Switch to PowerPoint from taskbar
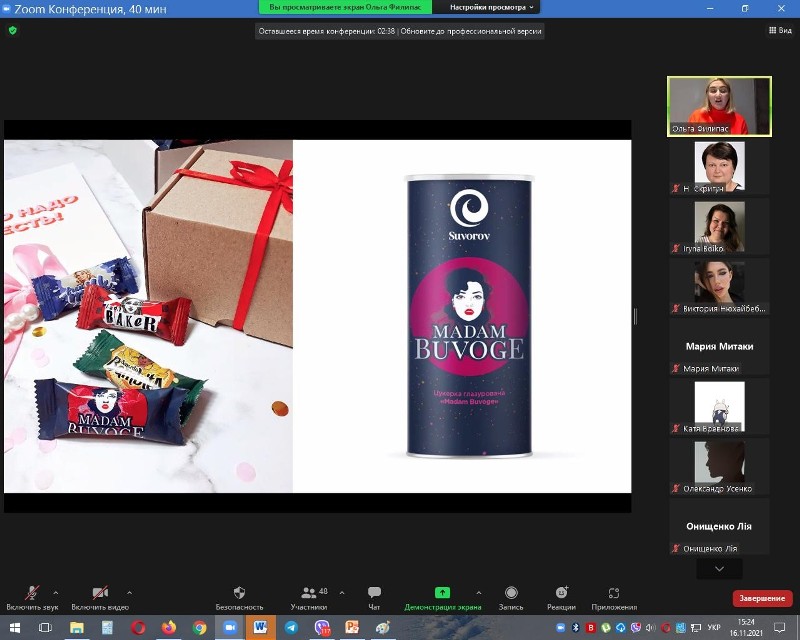800x640 pixels. (x=352, y=628)
